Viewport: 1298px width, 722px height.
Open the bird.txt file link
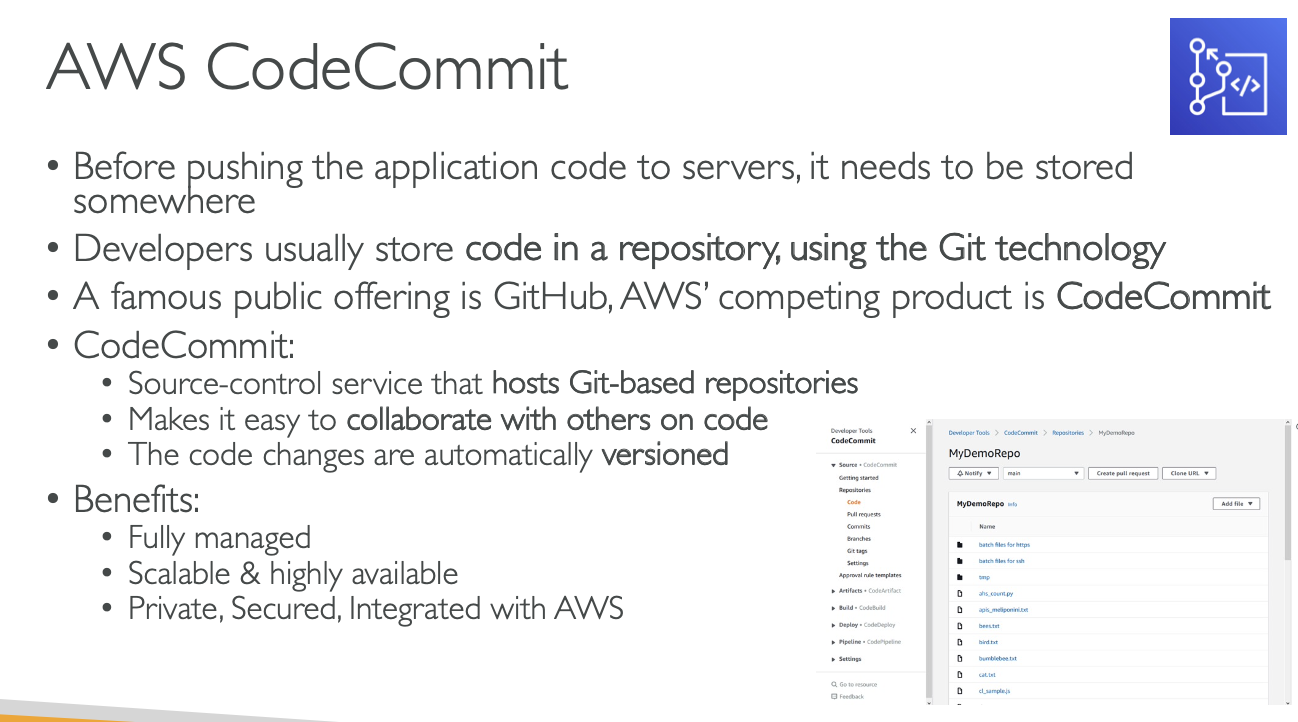[x=988, y=642]
